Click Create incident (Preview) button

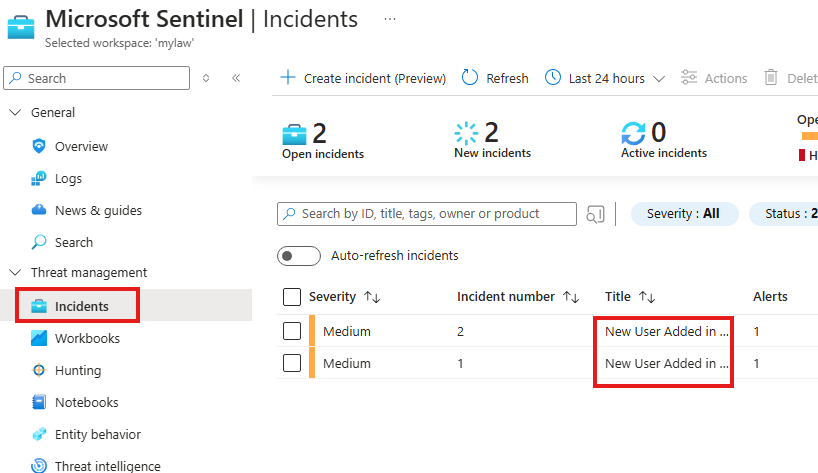(363, 78)
